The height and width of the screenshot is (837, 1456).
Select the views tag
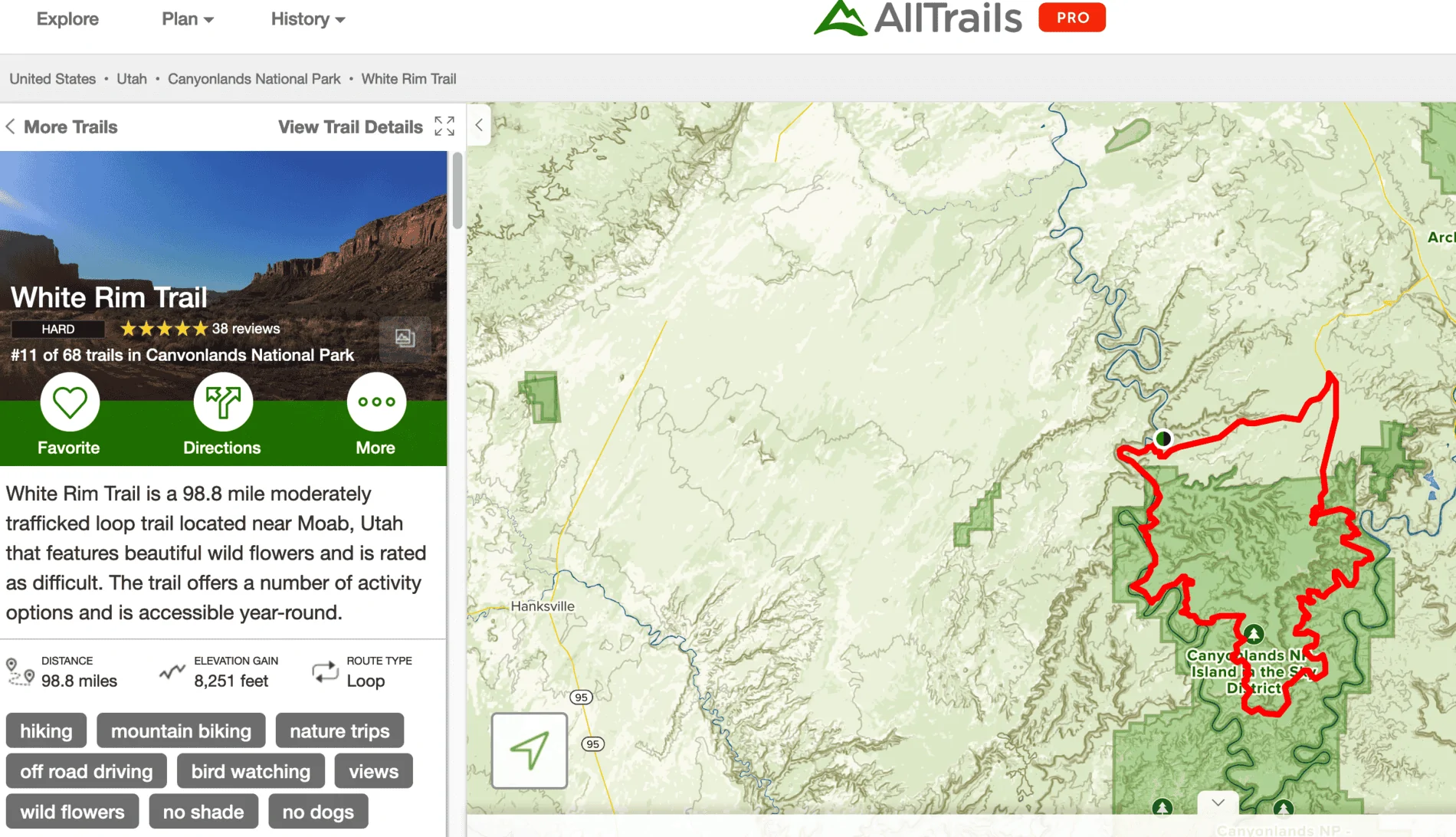374,771
